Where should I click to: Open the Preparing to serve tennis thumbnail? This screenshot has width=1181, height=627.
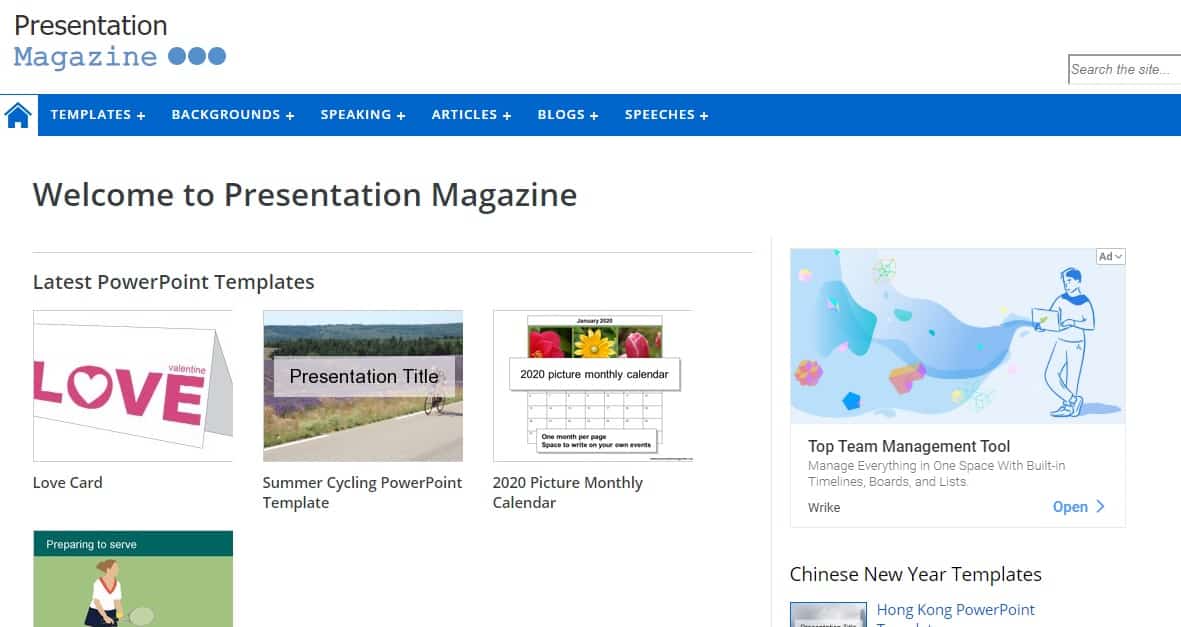[x=133, y=579]
